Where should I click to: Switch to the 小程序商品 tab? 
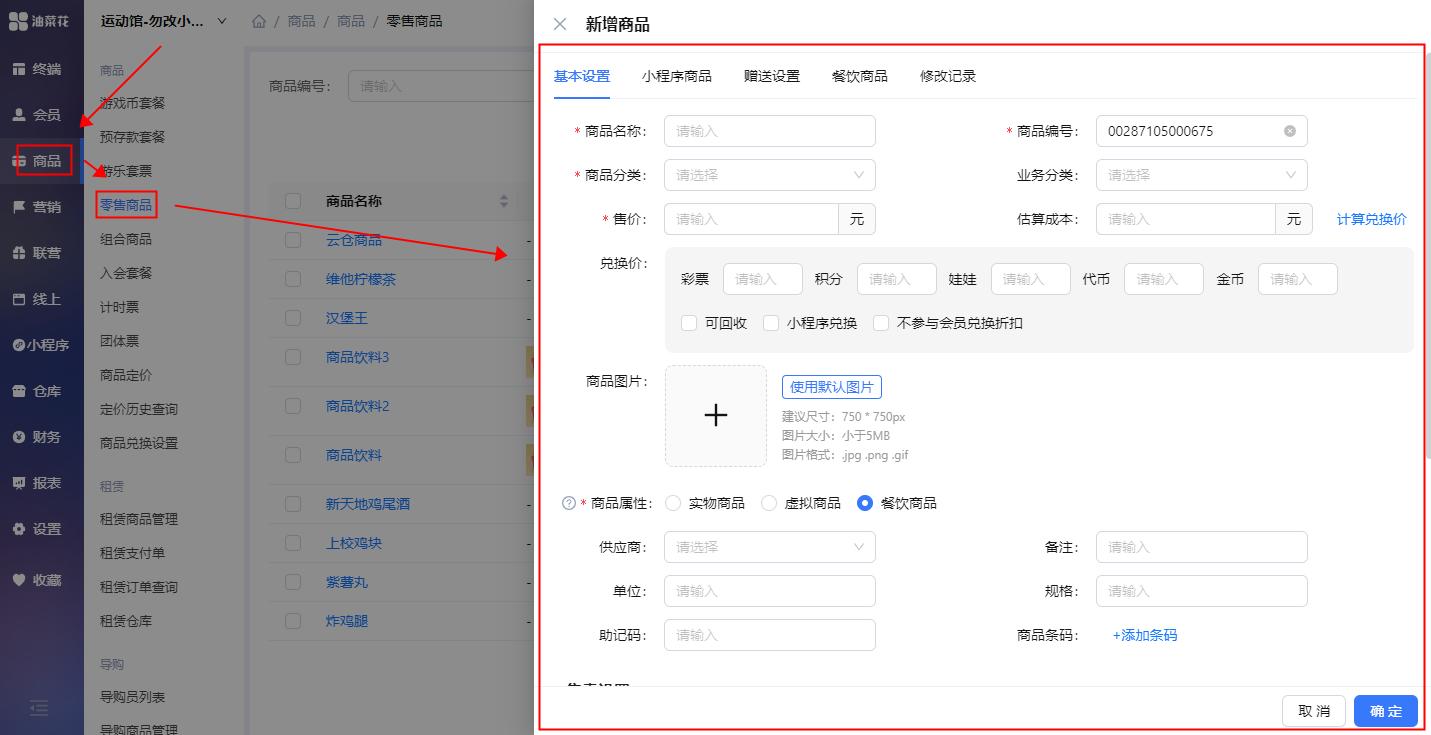coord(677,76)
